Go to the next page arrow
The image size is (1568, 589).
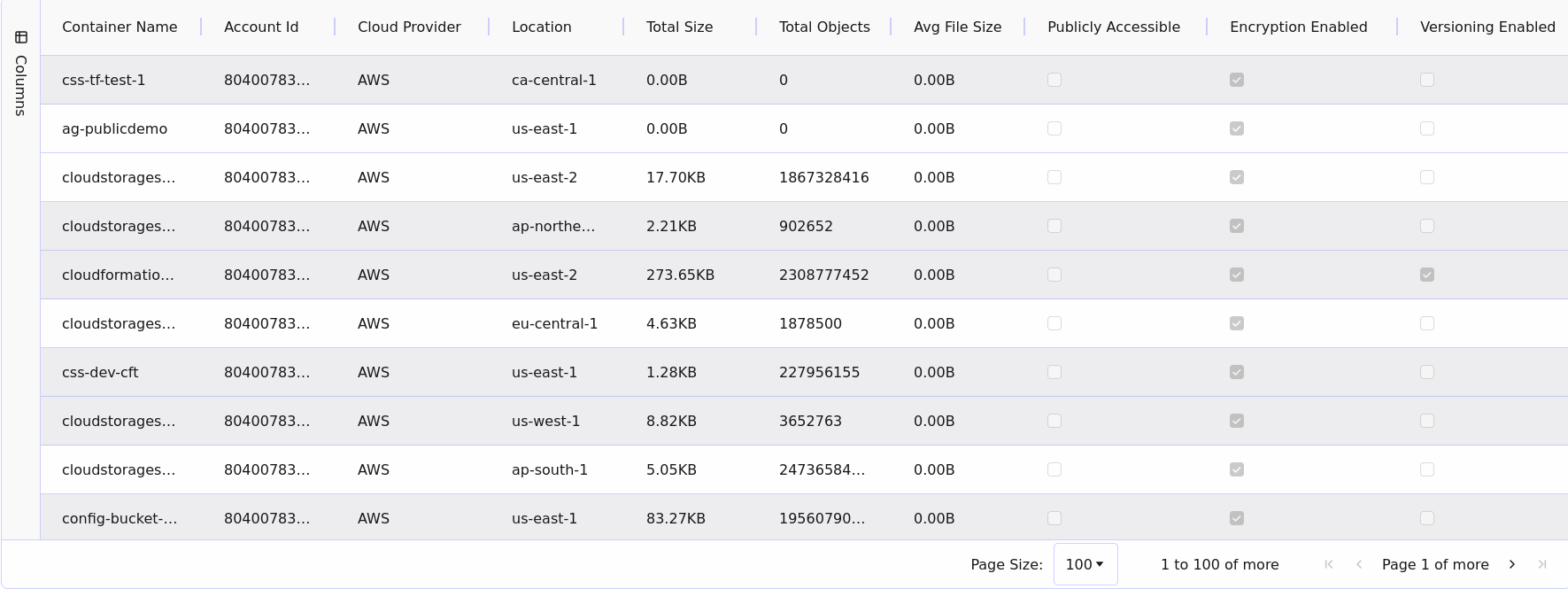(x=1512, y=564)
